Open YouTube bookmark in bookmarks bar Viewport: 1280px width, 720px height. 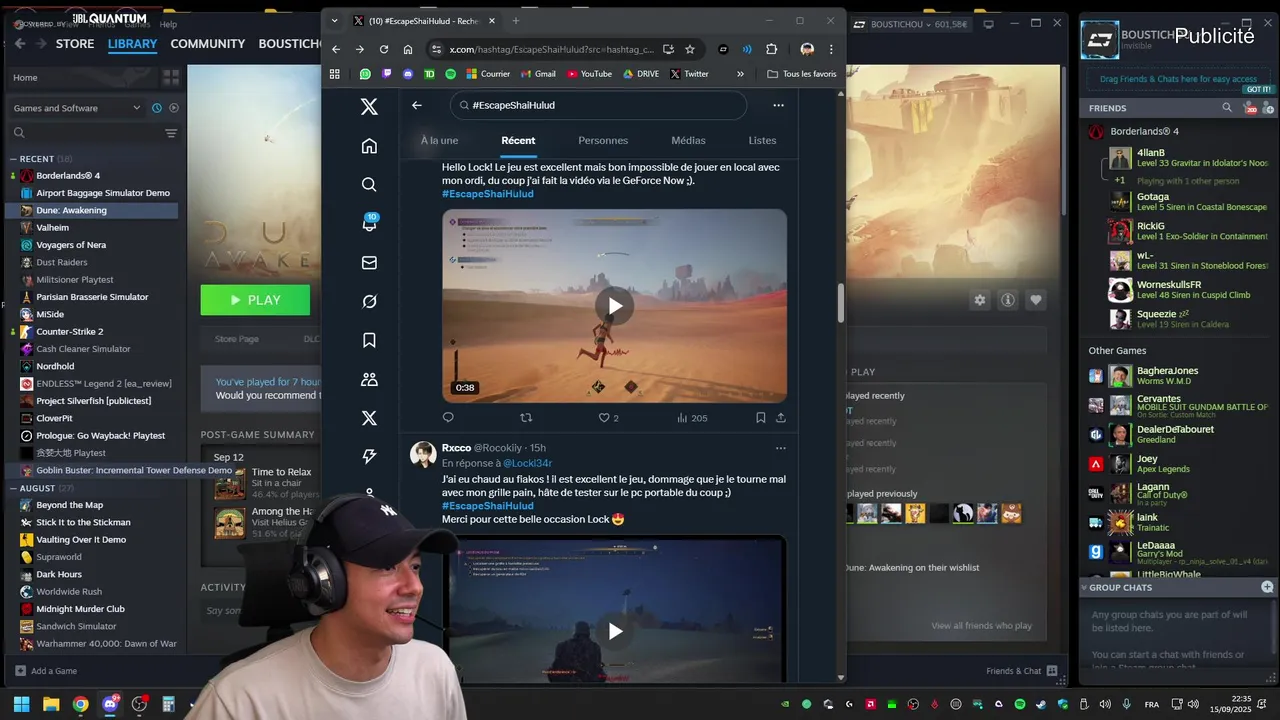[589, 74]
